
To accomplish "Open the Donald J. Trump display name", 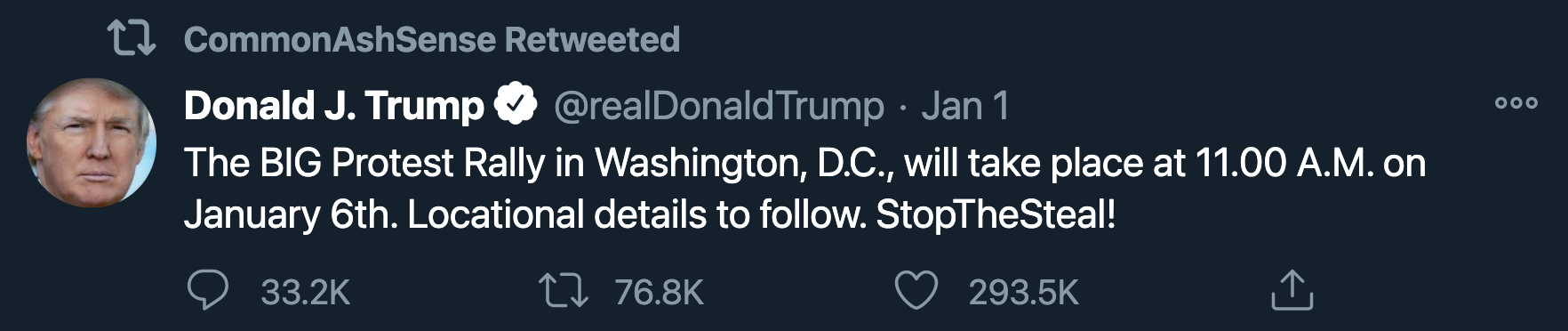I will (333, 105).
